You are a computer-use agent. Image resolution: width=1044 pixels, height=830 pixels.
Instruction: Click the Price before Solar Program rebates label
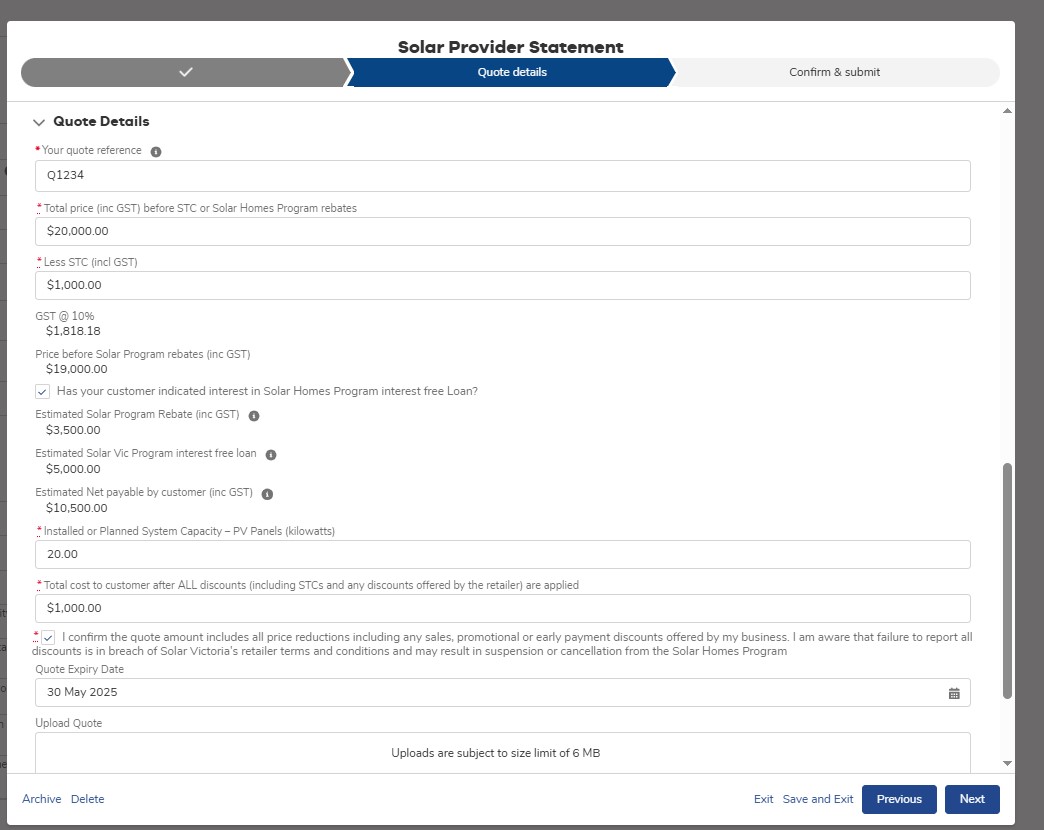(x=142, y=354)
